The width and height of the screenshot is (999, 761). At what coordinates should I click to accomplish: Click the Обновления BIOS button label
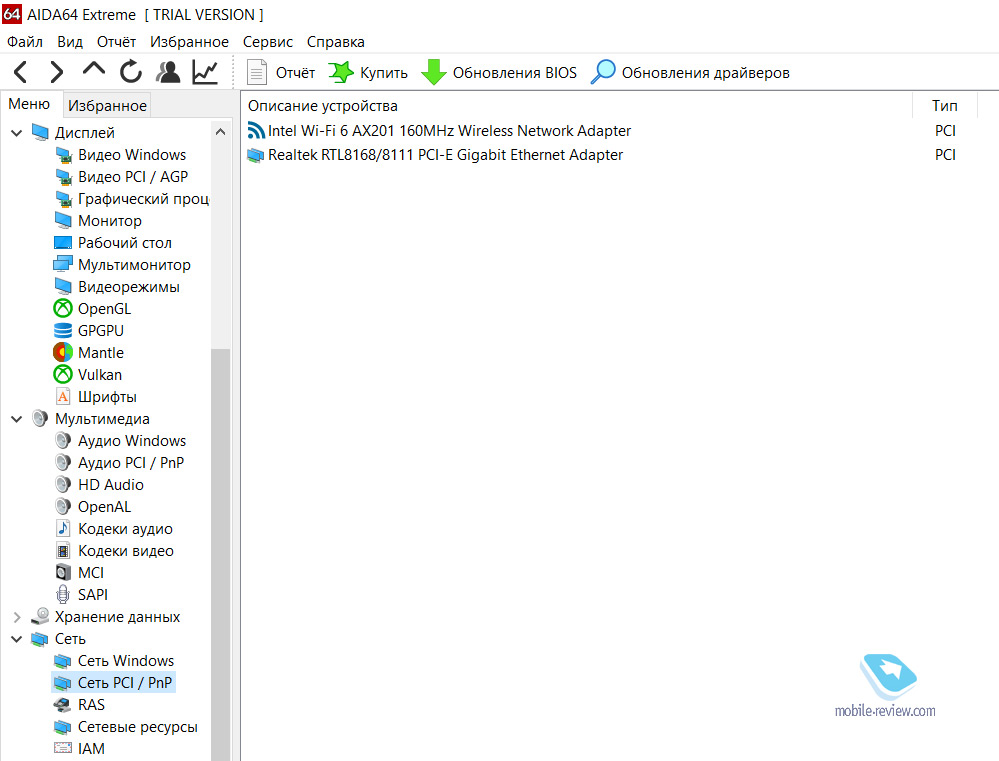point(515,73)
